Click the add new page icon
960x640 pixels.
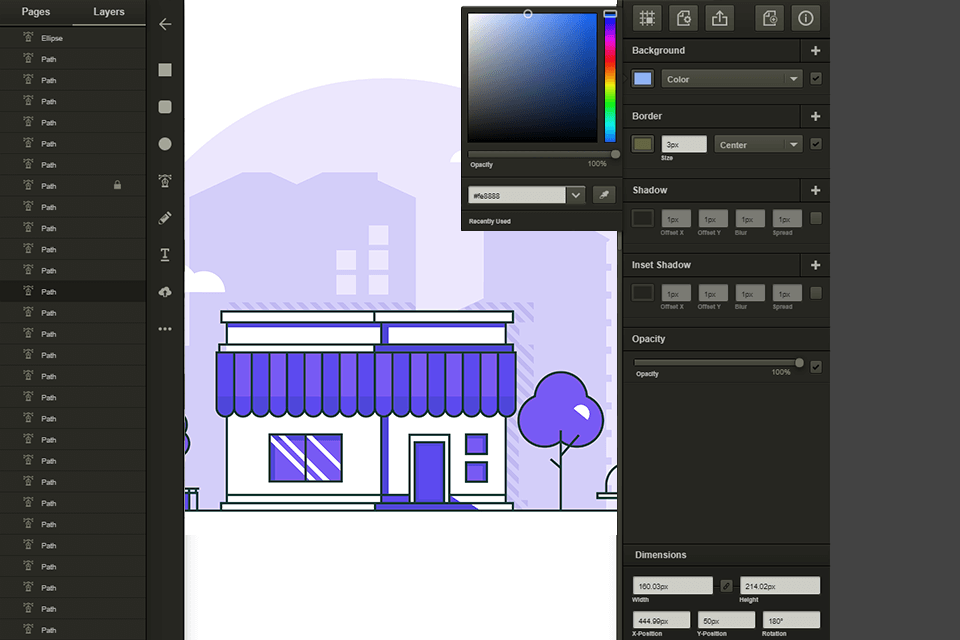coord(770,18)
